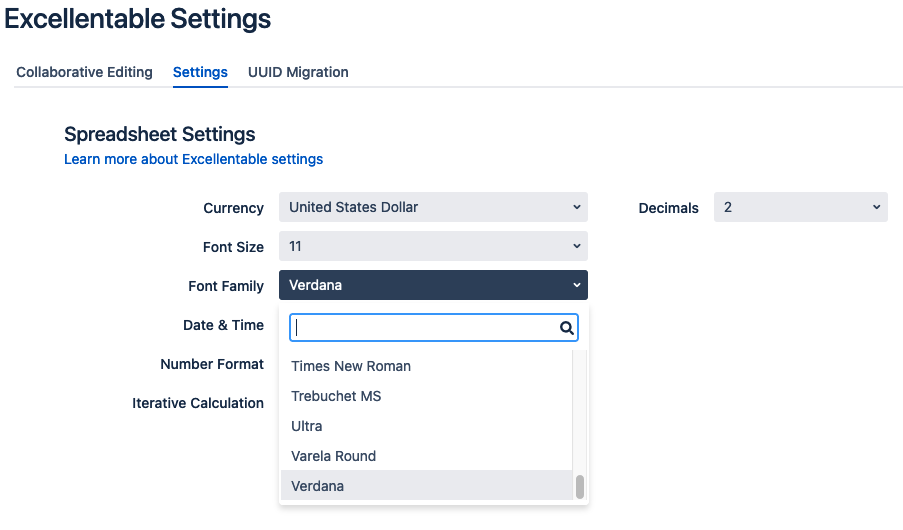The image size is (903, 530).
Task: Click the magnifying glass search icon
Action: point(566,327)
